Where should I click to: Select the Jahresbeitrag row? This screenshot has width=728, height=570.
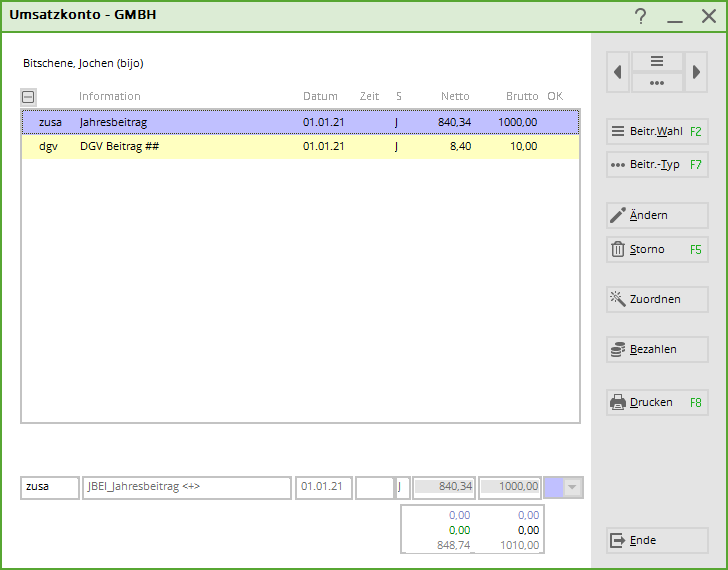pyautogui.click(x=300, y=122)
